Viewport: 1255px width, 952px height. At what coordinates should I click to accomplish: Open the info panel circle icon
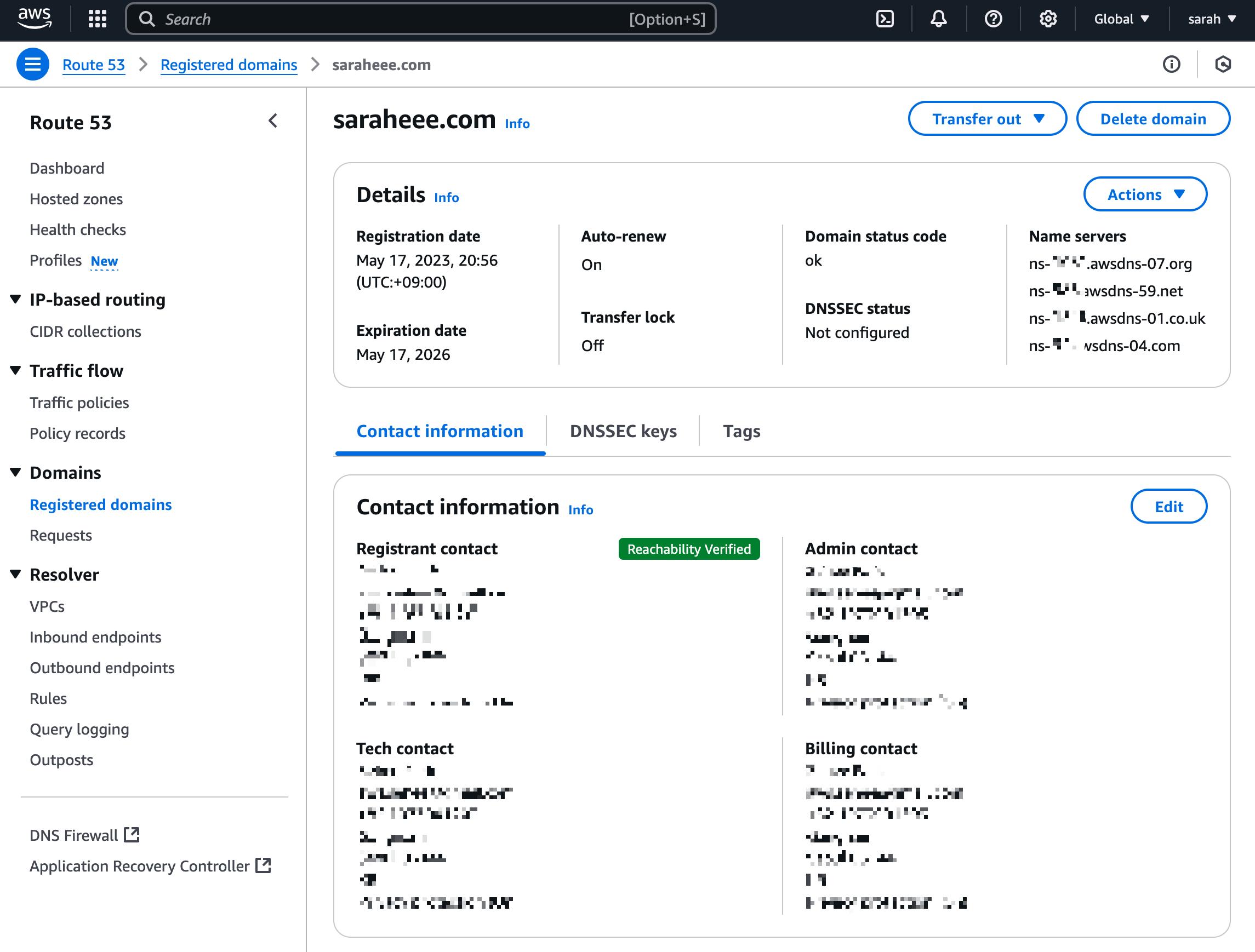tap(1171, 65)
